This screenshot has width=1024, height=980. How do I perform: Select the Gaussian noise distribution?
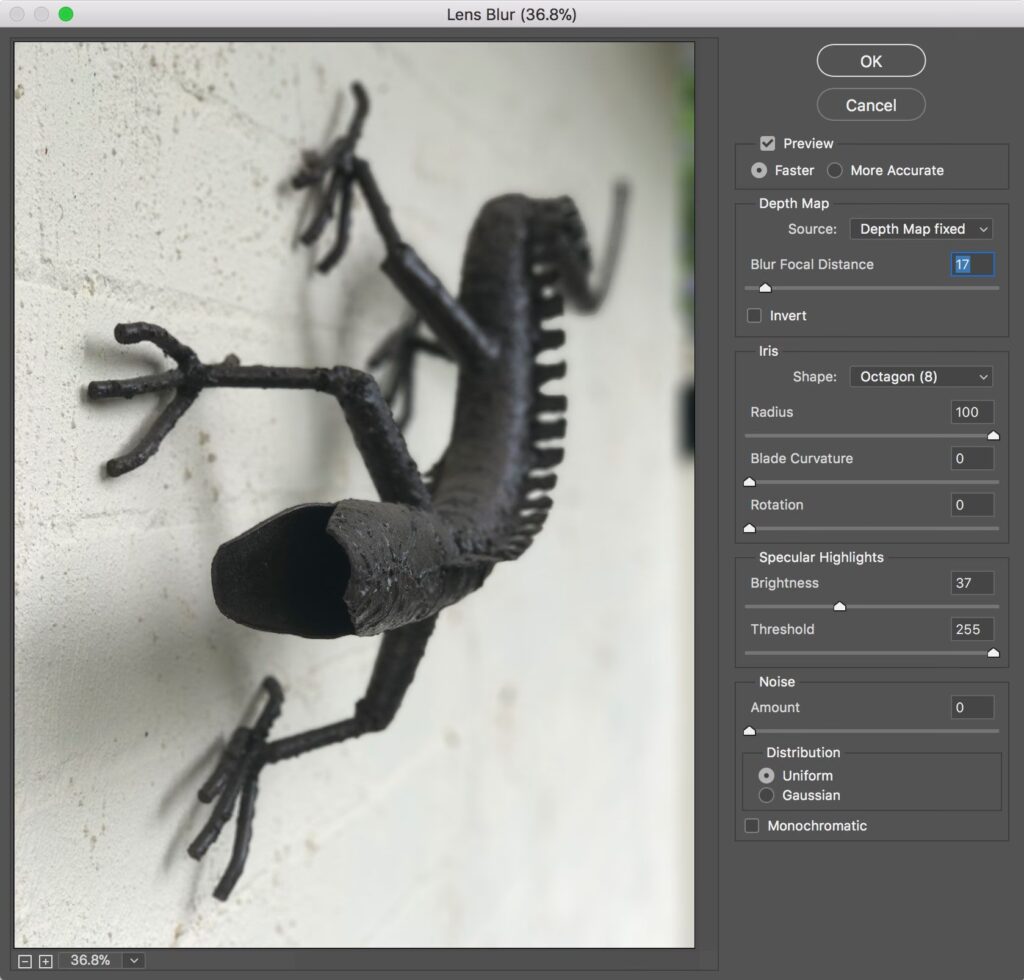[x=767, y=796]
